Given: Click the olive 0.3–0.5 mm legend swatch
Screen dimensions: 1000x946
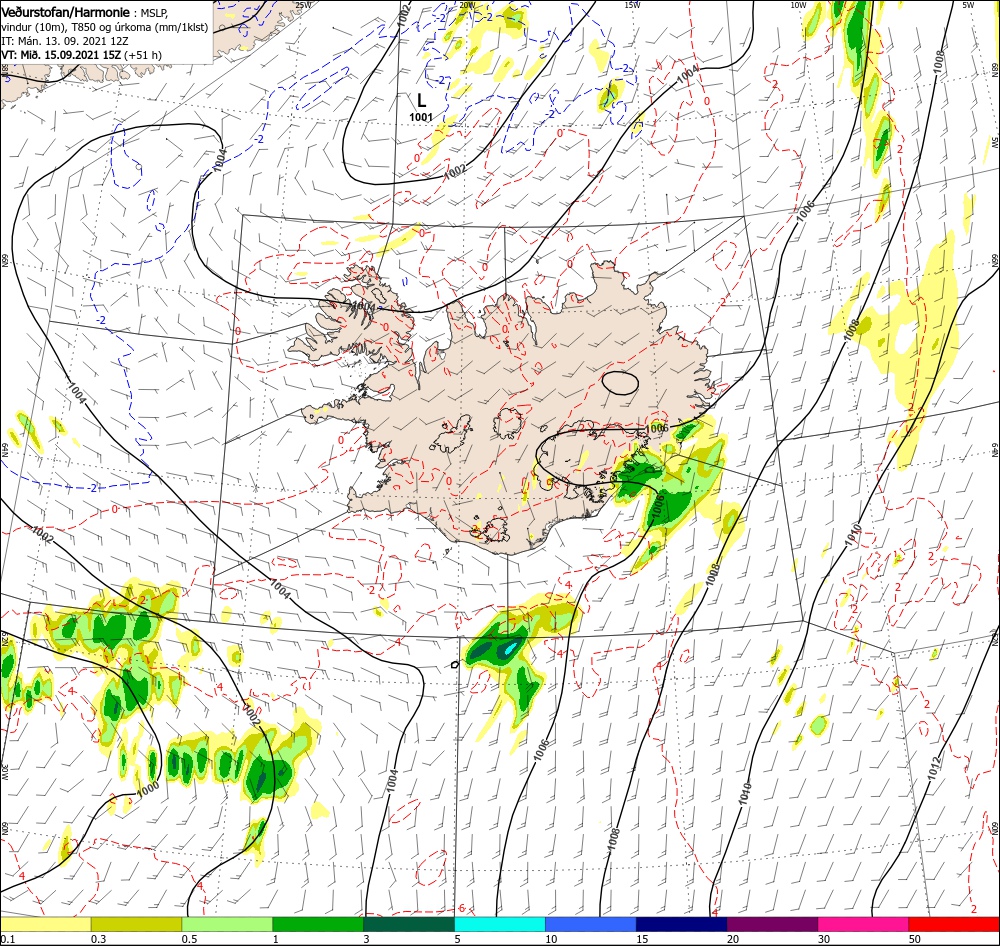Looking at the screenshot, I should tap(136, 924).
